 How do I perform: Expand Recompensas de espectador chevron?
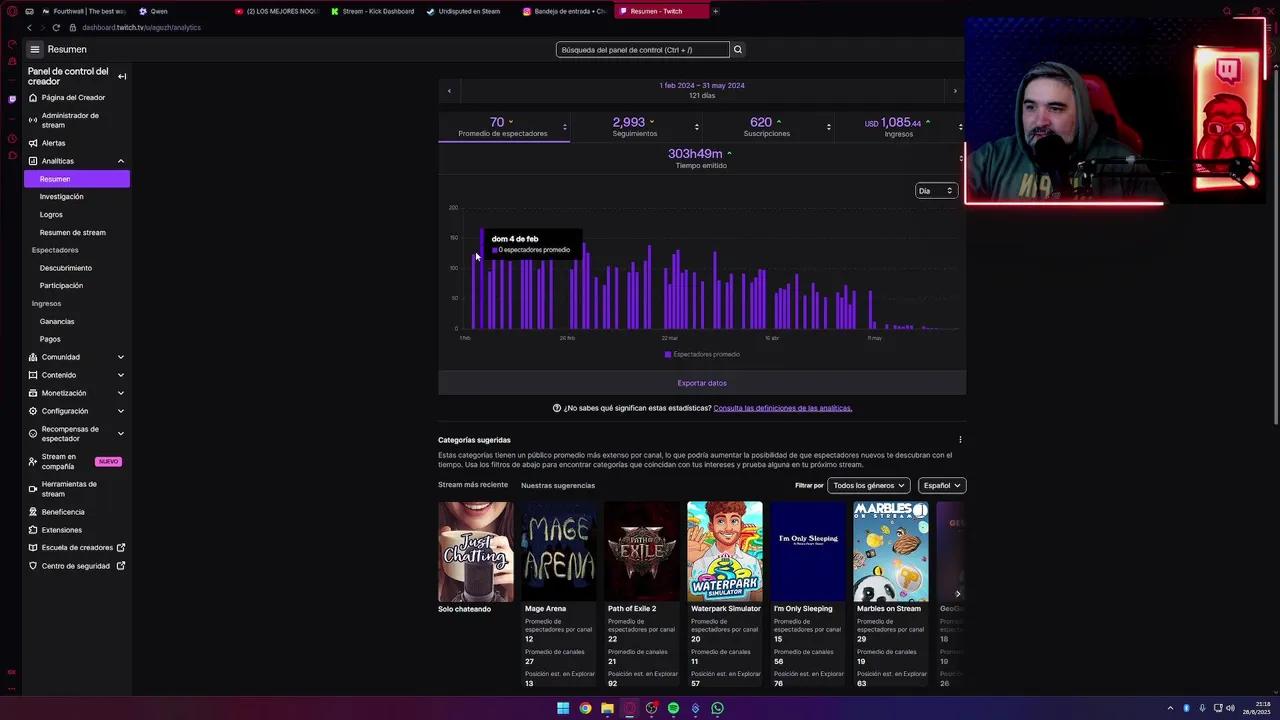(121, 434)
